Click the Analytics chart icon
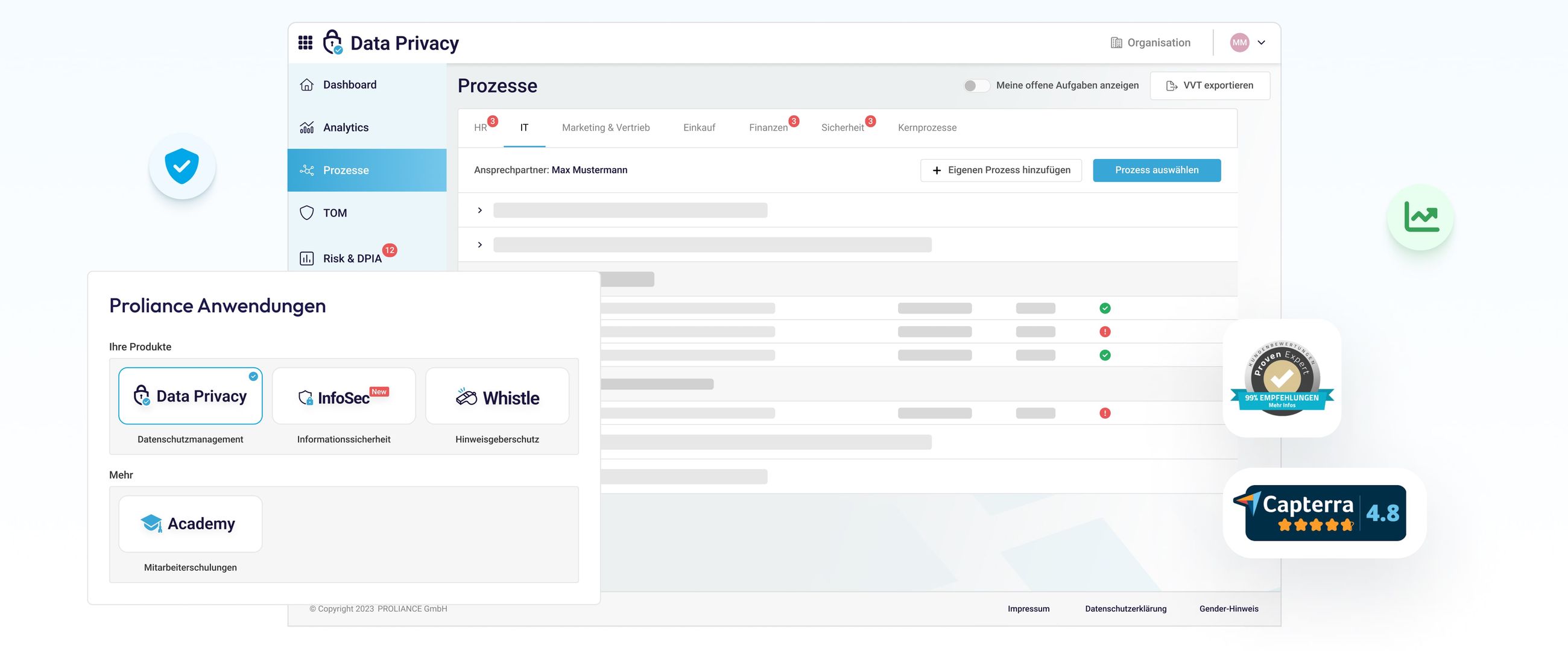1568x651 pixels. 307,127
